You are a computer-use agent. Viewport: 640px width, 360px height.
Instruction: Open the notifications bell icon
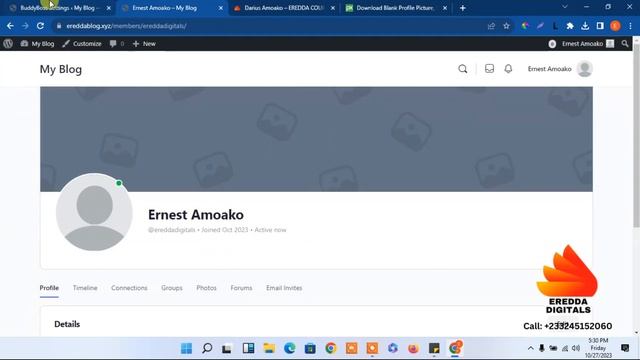click(x=508, y=69)
